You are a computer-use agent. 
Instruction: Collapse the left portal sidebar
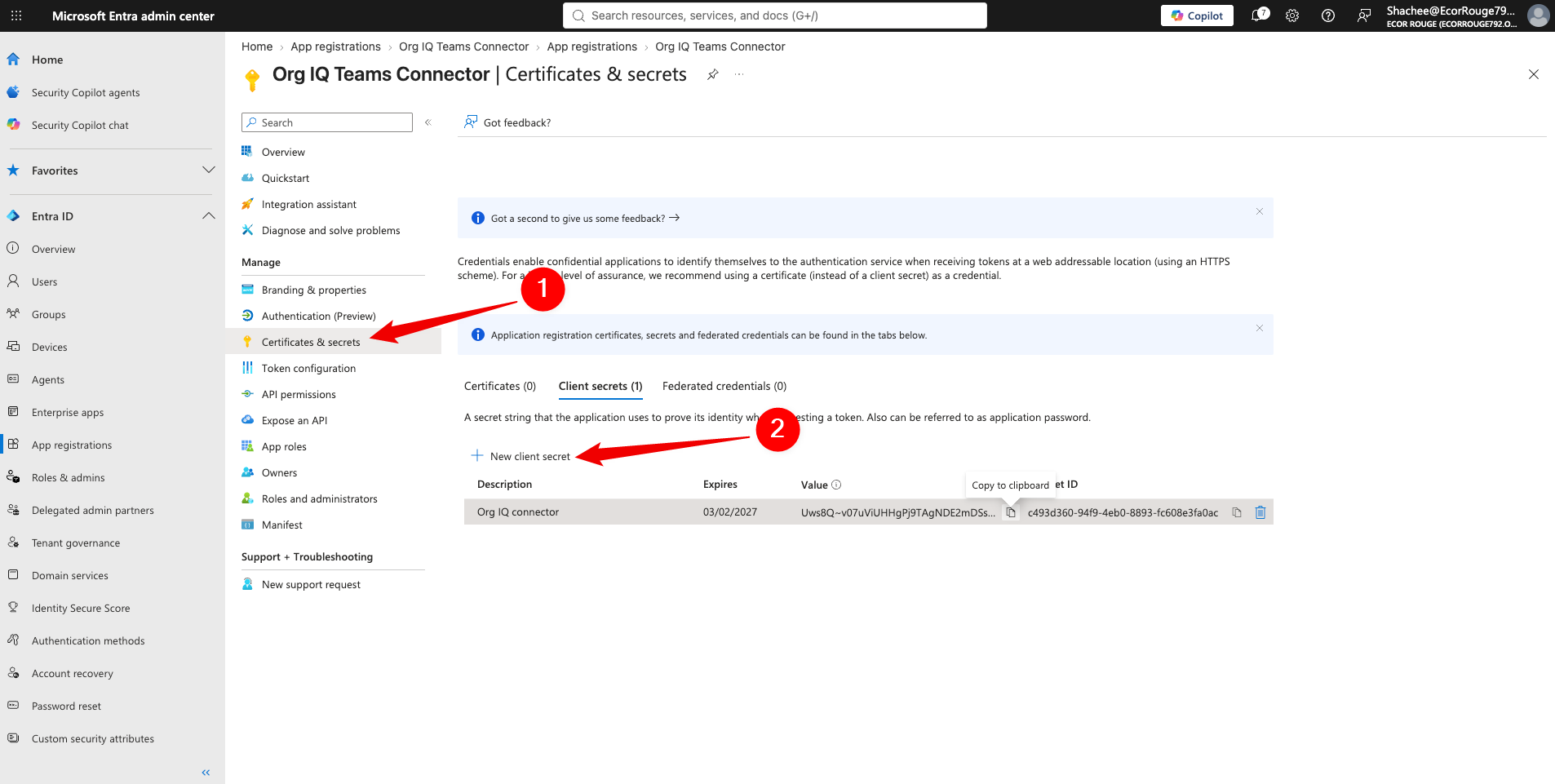click(x=206, y=772)
